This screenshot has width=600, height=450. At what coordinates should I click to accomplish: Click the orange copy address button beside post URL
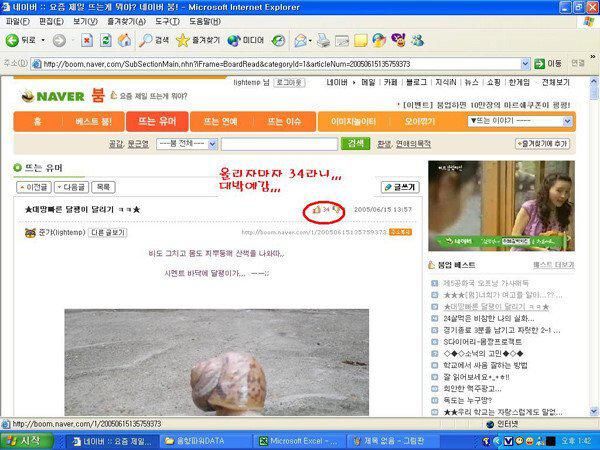(400, 232)
